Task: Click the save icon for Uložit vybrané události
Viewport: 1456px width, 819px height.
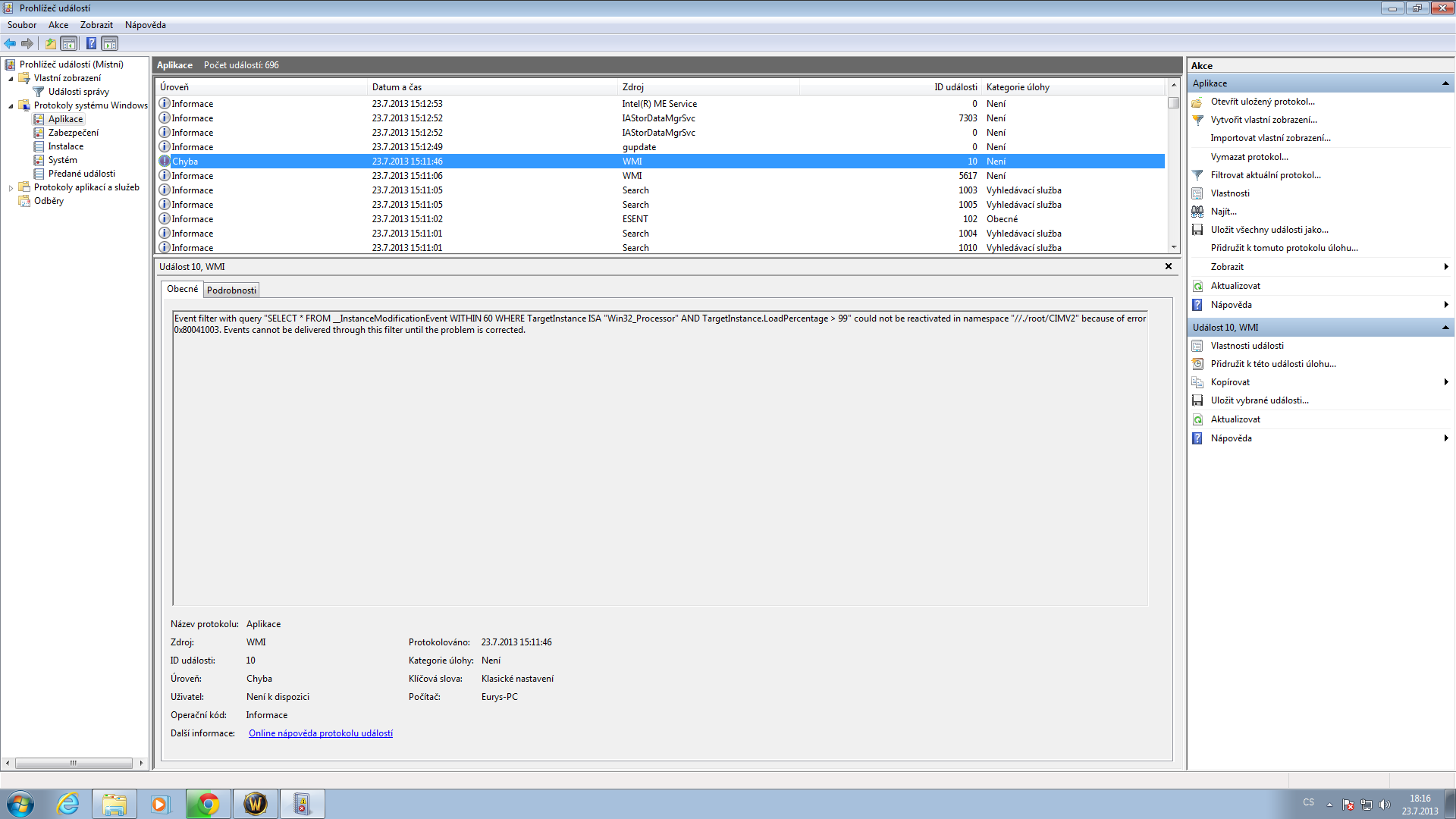Action: tap(1197, 400)
